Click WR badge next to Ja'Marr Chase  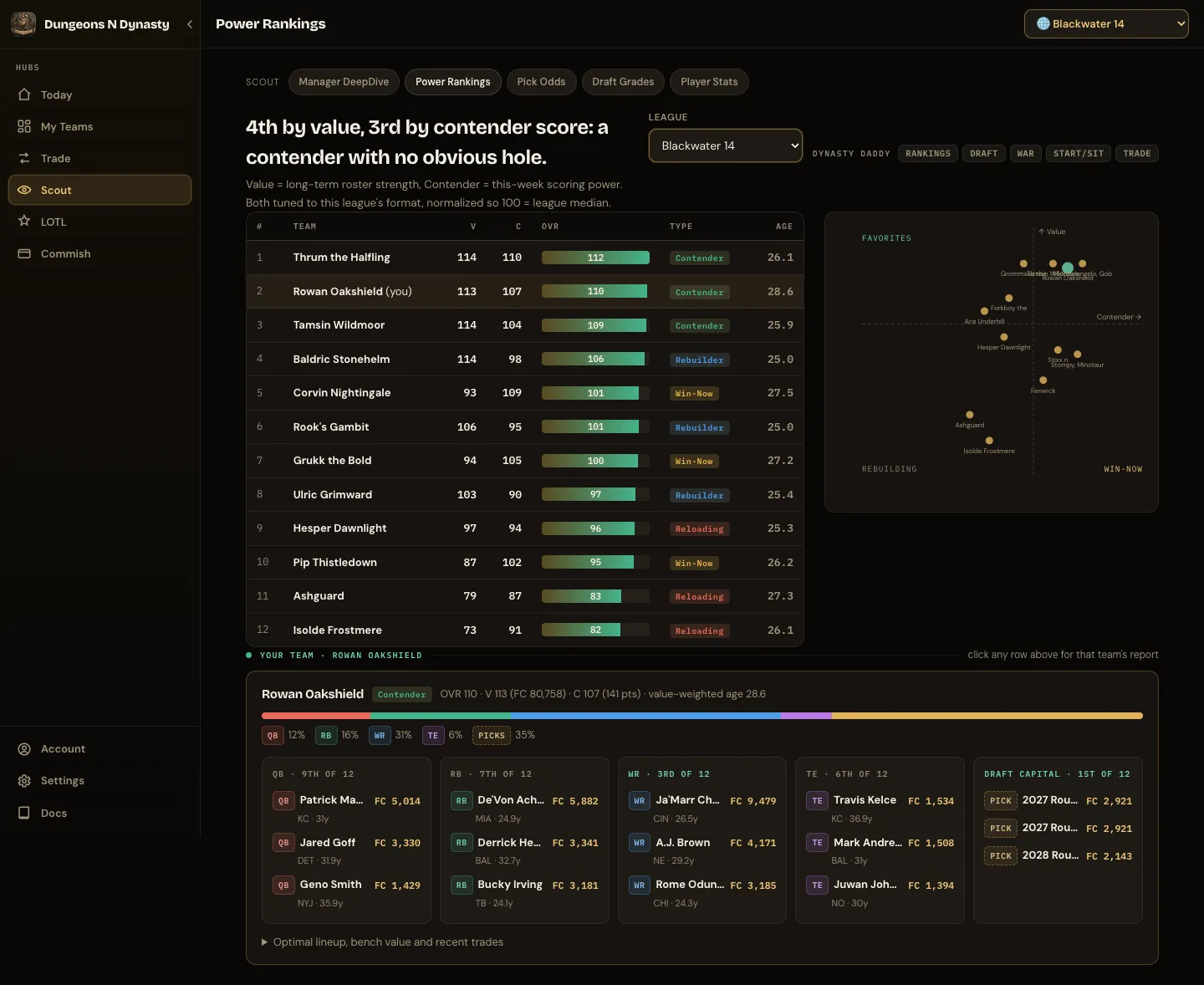(x=640, y=801)
